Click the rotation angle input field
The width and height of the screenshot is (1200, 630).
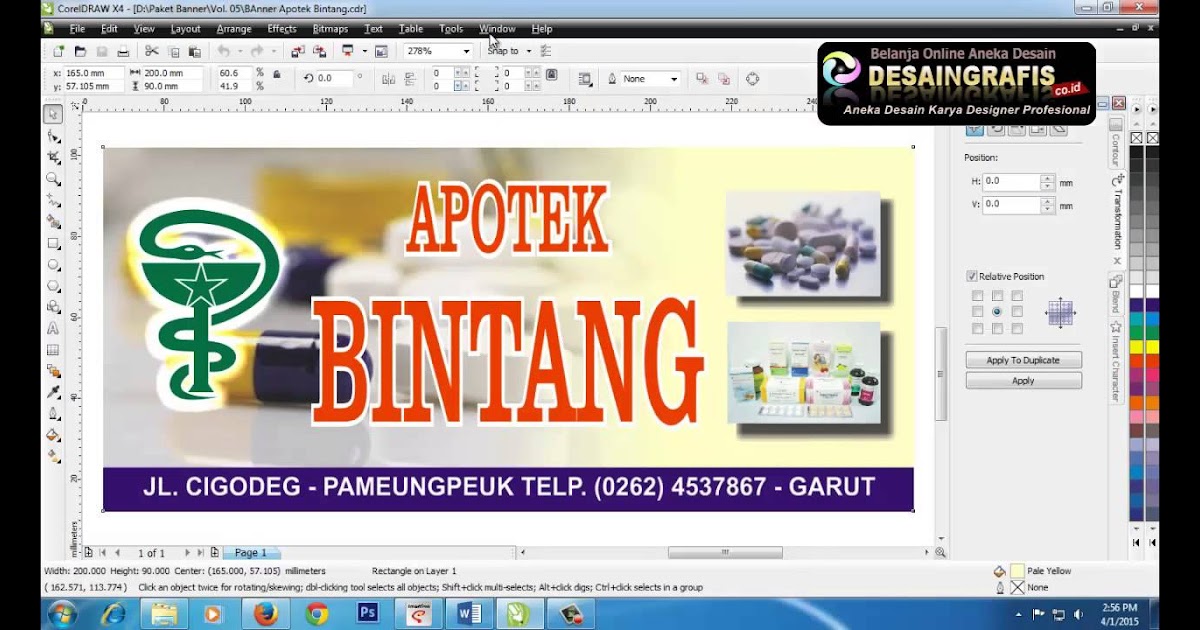(335, 78)
